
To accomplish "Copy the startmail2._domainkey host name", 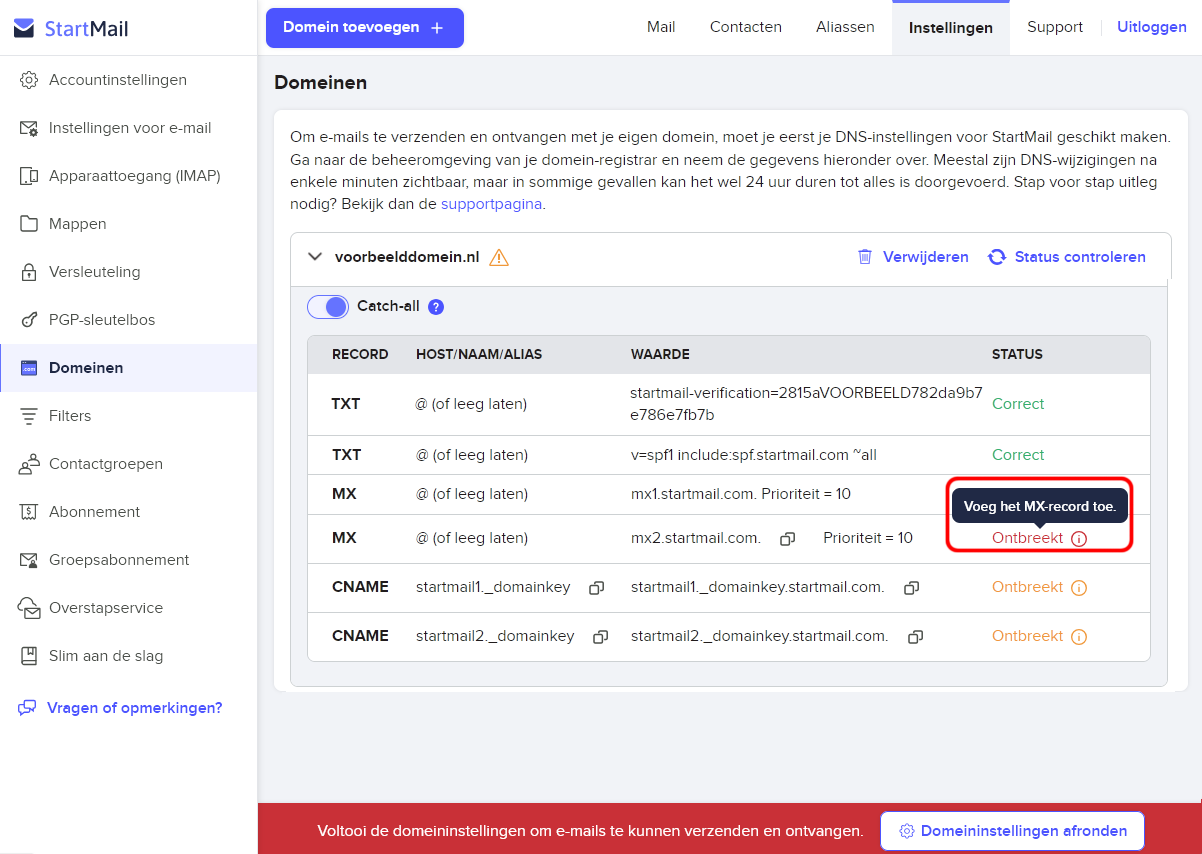I will coord(601,637).
